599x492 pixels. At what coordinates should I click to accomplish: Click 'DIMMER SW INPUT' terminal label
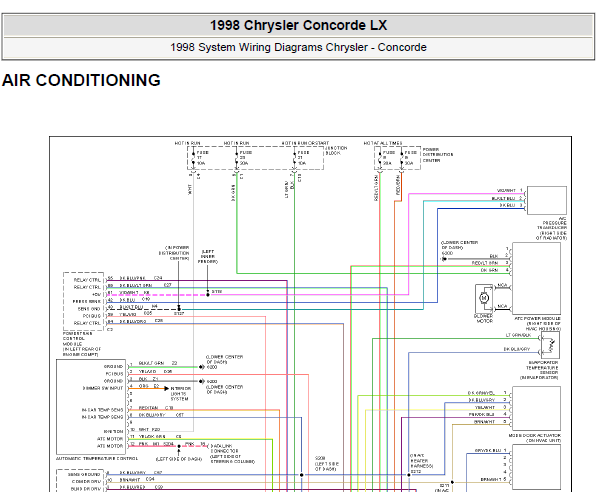tap(103, 388)
